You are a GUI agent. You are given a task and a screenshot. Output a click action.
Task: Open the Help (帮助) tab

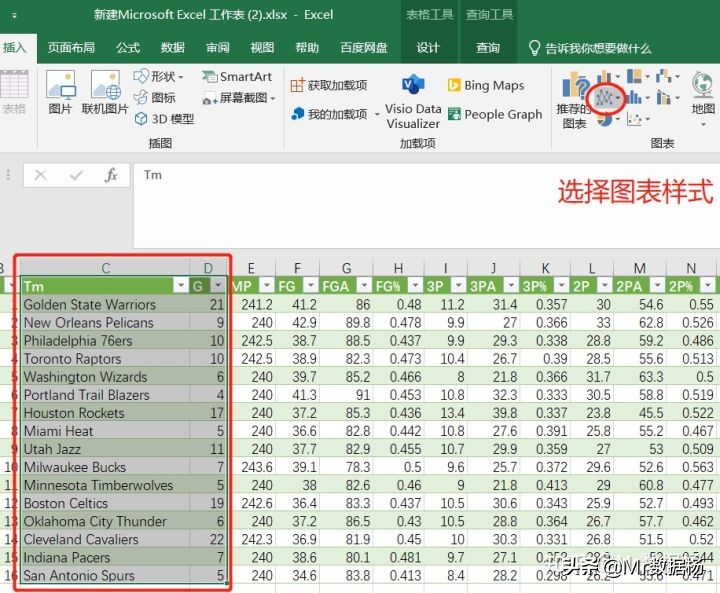307,48
